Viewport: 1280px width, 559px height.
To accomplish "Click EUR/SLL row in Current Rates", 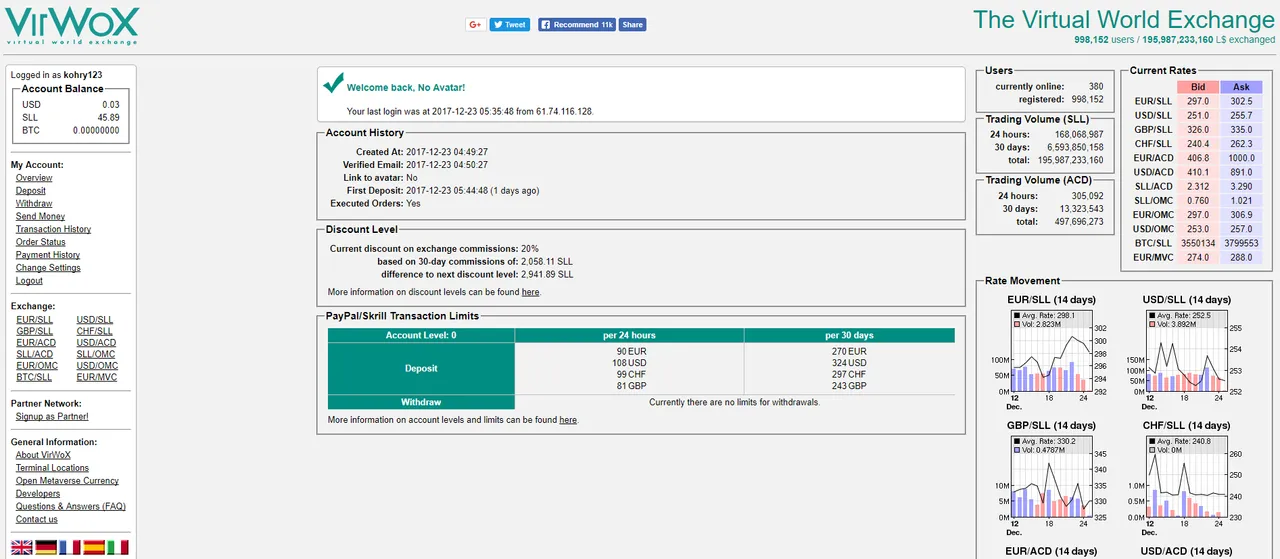I will point(1196,102).
